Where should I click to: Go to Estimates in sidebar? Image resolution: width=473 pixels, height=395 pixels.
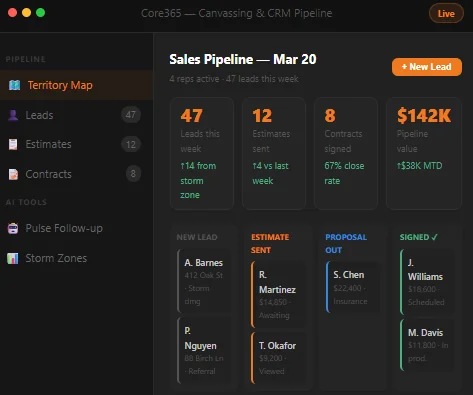pos(76,144)
